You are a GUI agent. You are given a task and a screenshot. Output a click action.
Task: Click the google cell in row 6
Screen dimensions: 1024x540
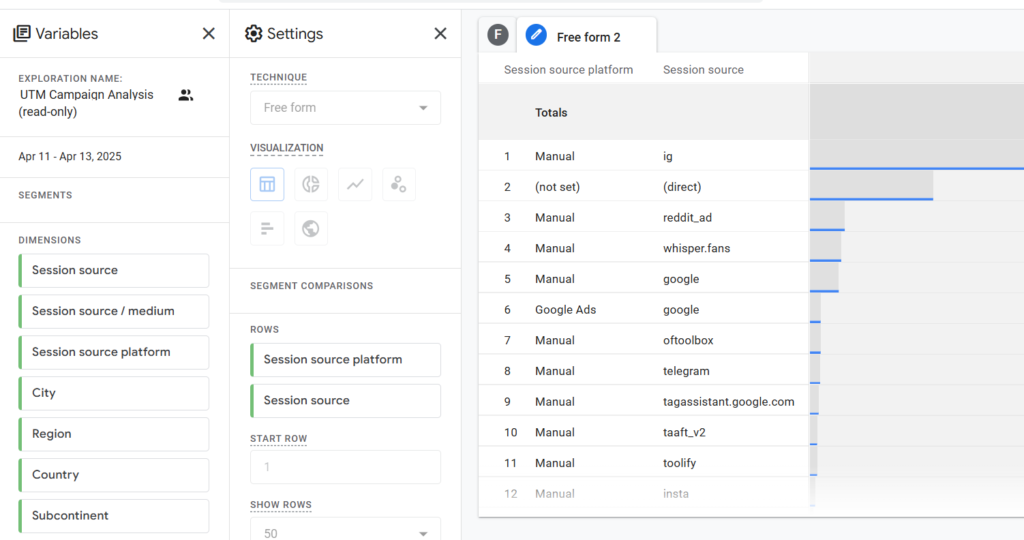coord(681,310)
